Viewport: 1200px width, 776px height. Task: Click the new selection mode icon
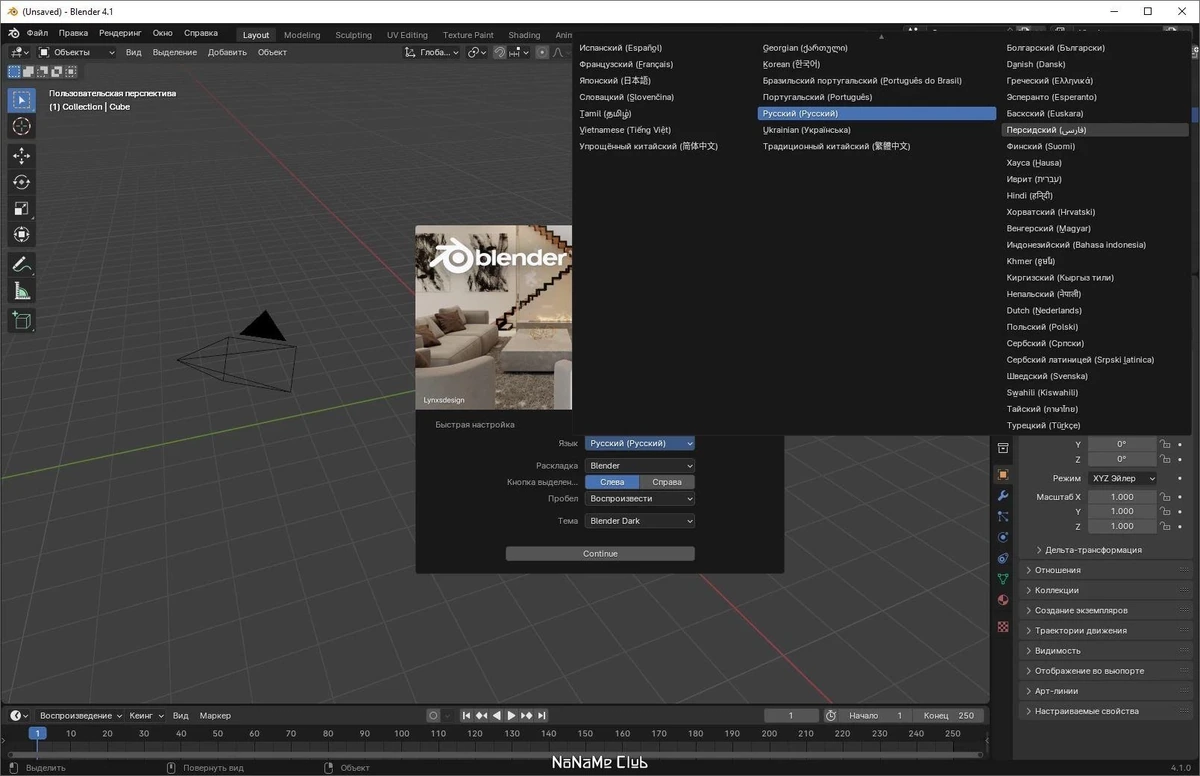[14, 72]
